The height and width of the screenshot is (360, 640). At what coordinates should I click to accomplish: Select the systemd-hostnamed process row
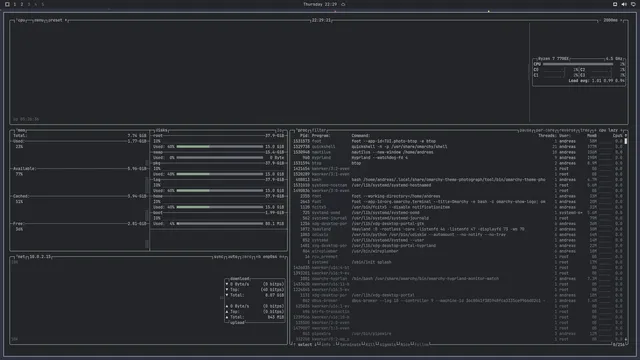tap(457, 185)
